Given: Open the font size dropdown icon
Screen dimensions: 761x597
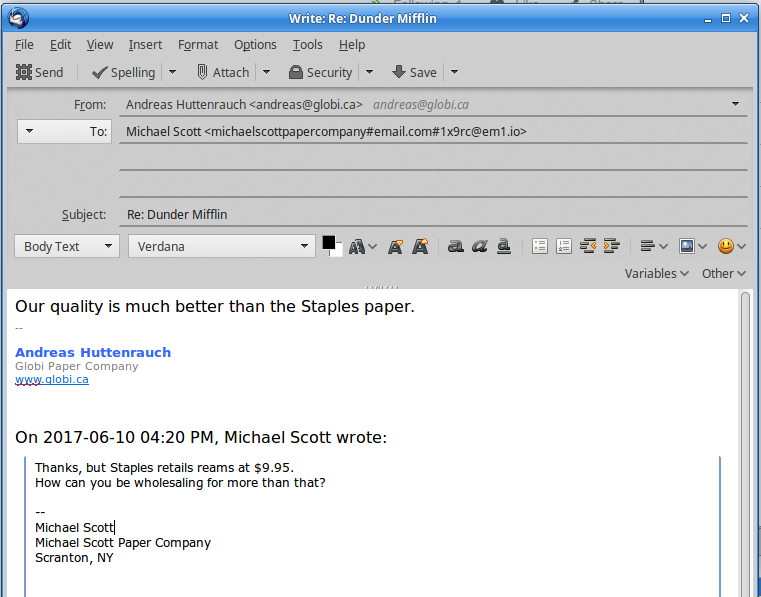Looking at the screenshot, I should coord(363,247).
